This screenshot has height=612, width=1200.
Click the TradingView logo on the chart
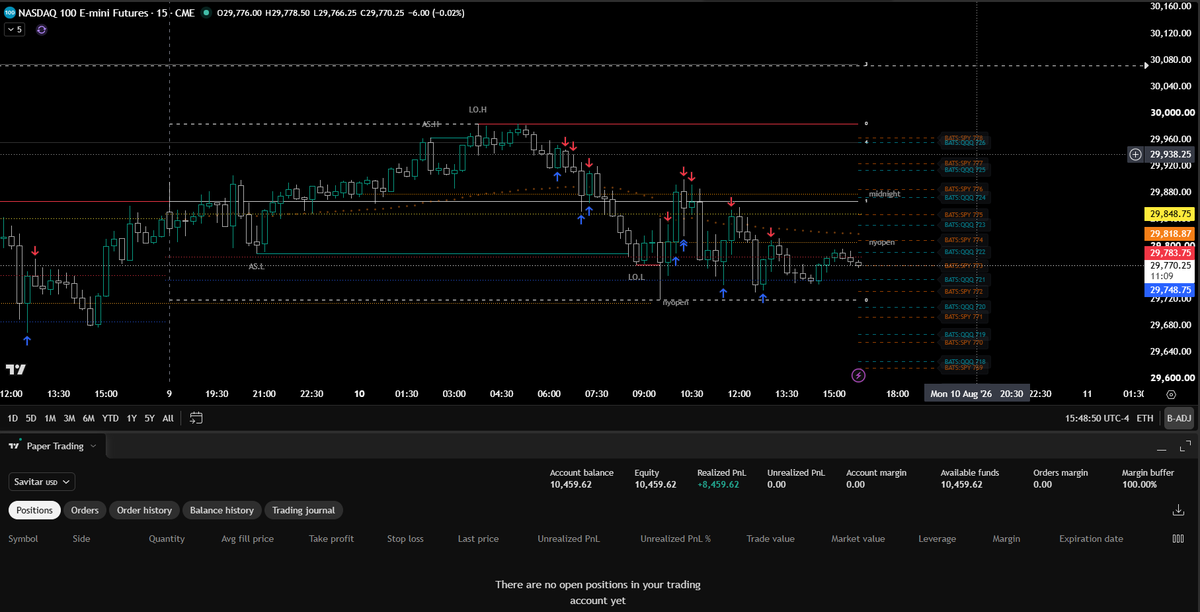[15, 370]
